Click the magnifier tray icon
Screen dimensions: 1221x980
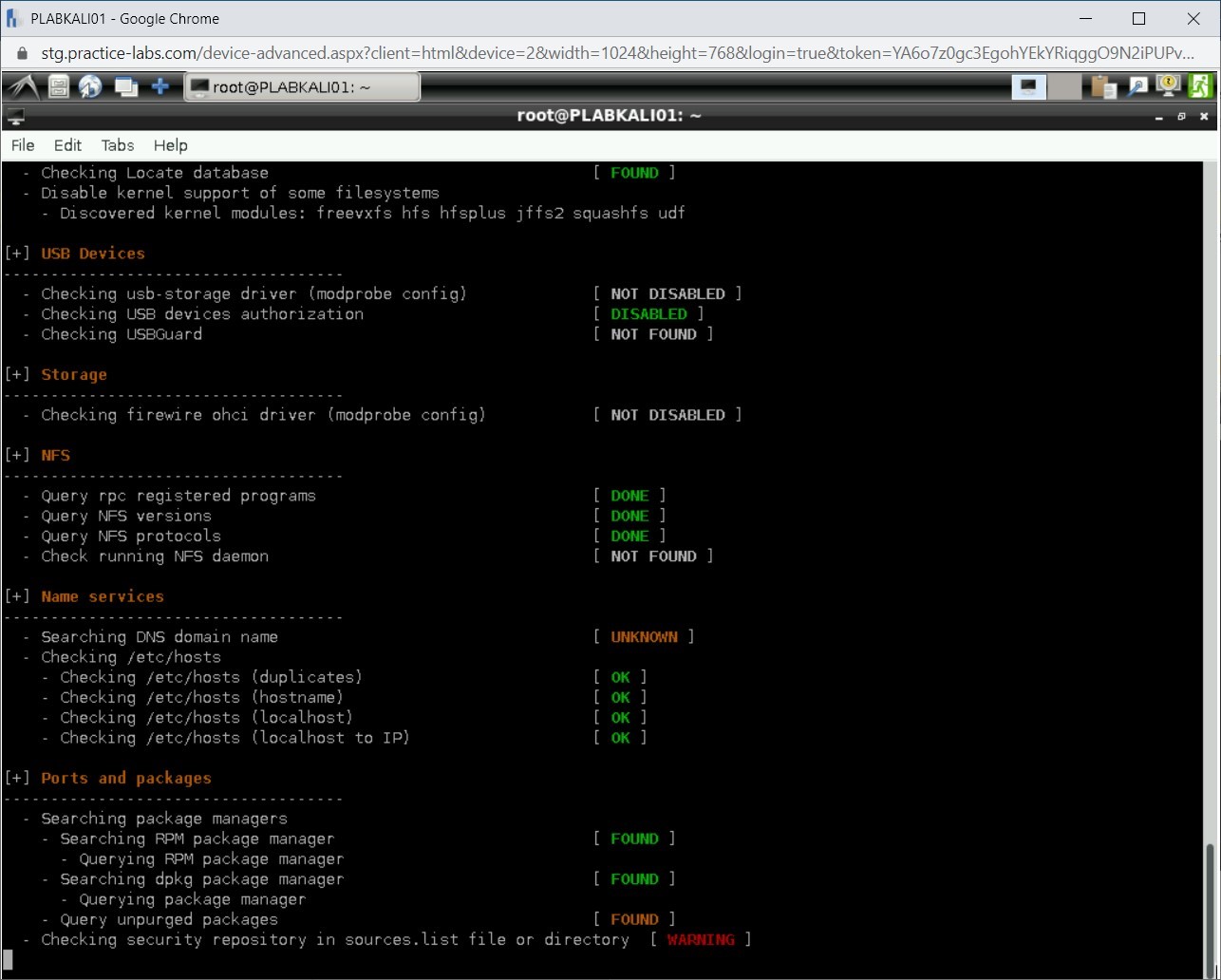pyautogui.click(x=1136, y=87)
